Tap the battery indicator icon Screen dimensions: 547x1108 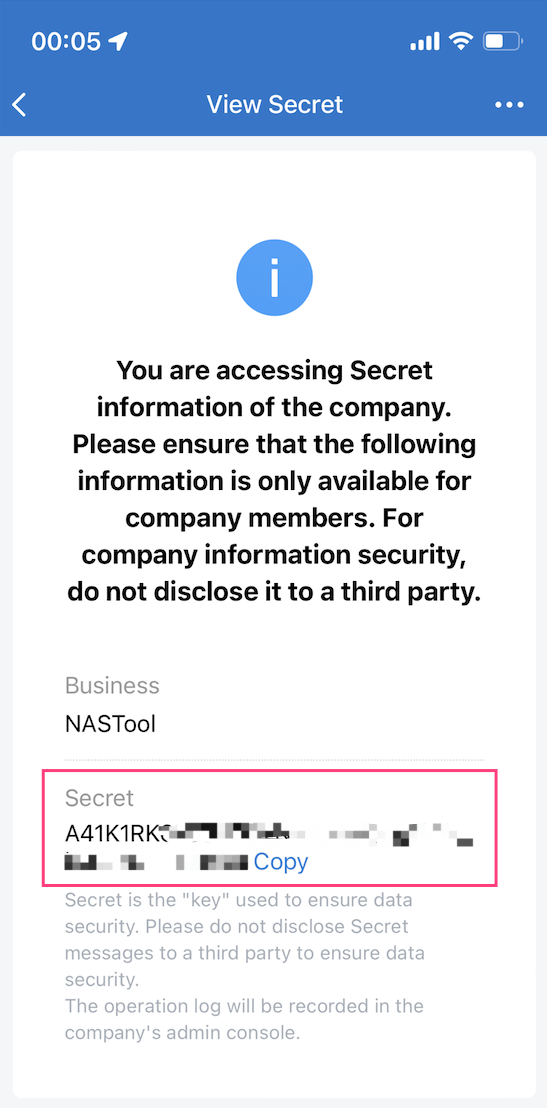click(502, 42)
